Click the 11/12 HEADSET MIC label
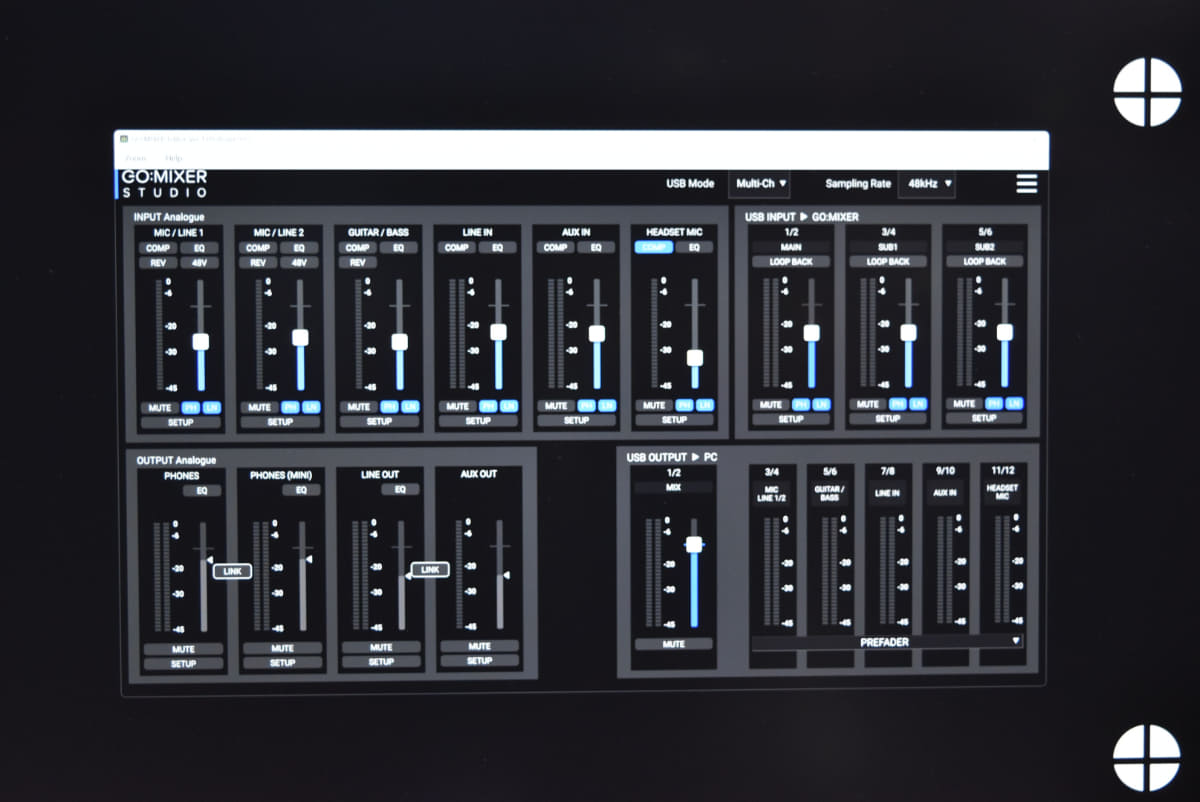The width and height of the screenshot is (1200, 802). pyautogui.click(x=1002, y=491)
